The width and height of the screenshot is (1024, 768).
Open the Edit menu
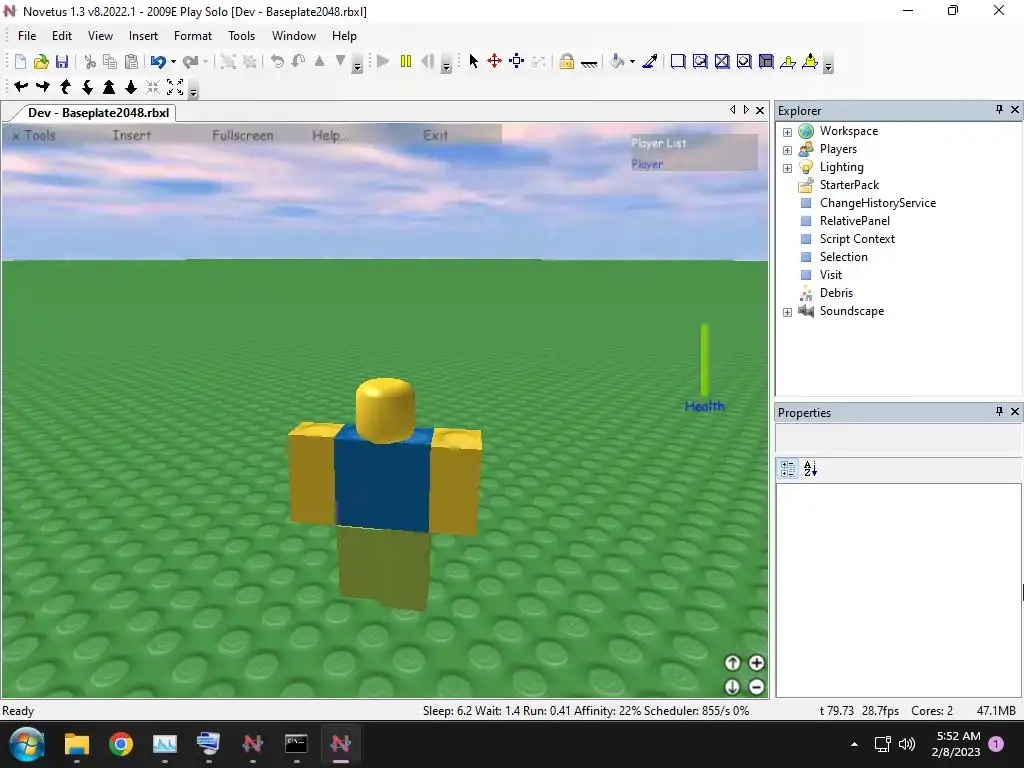[x=62, y=36]
